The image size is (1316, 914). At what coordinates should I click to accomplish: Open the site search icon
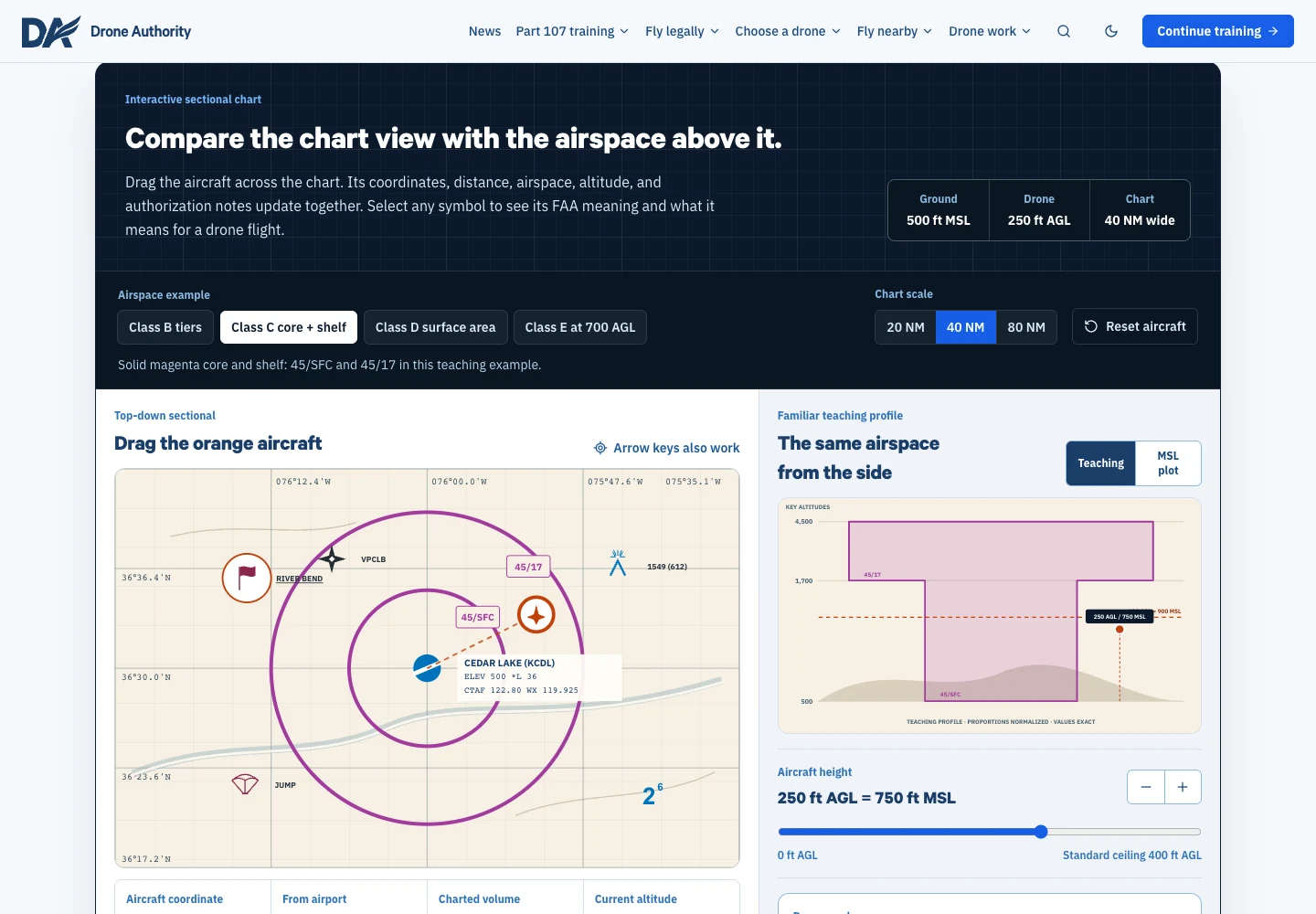click(x=1064, y=31)
